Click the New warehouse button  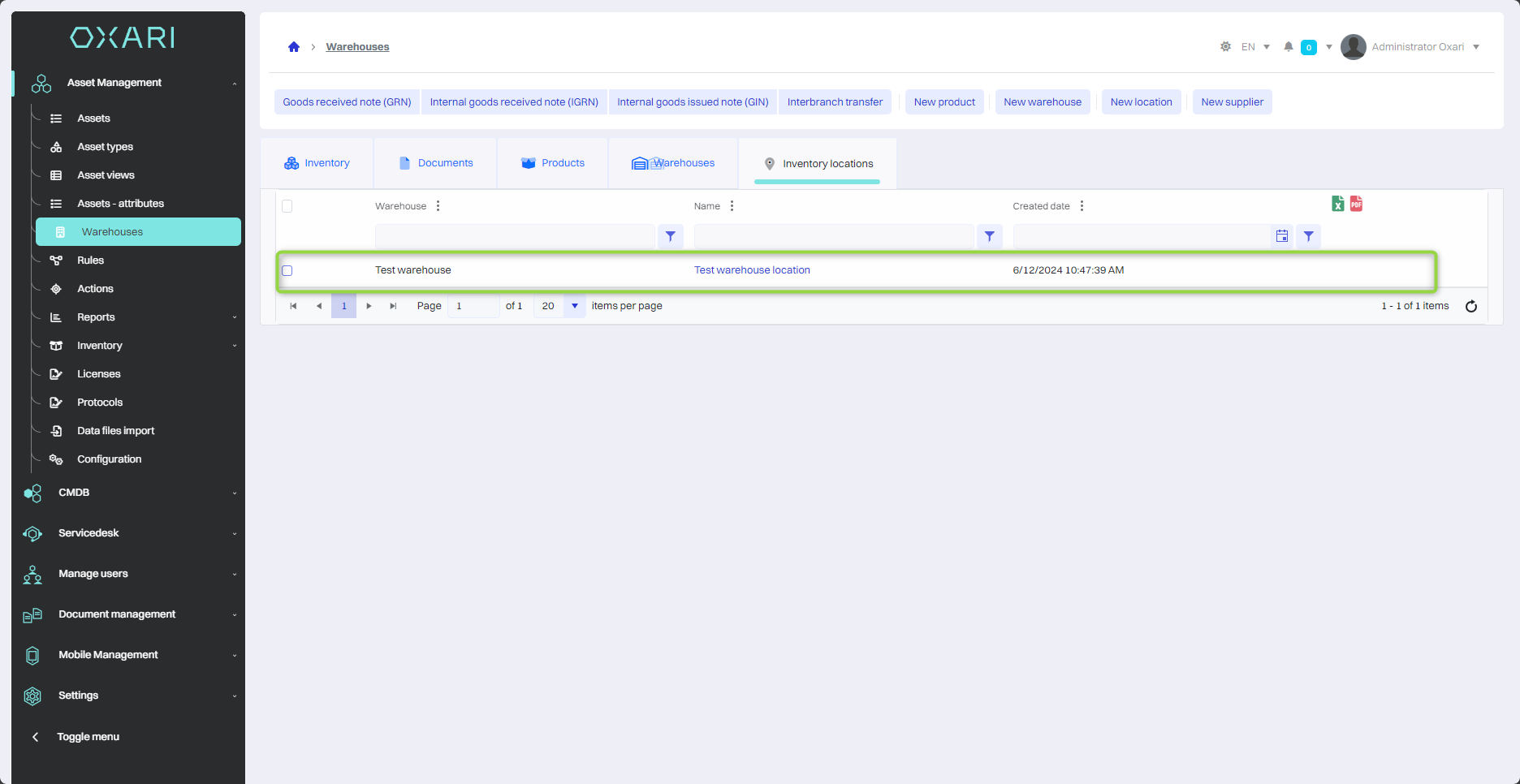[x=1042, y=102]
